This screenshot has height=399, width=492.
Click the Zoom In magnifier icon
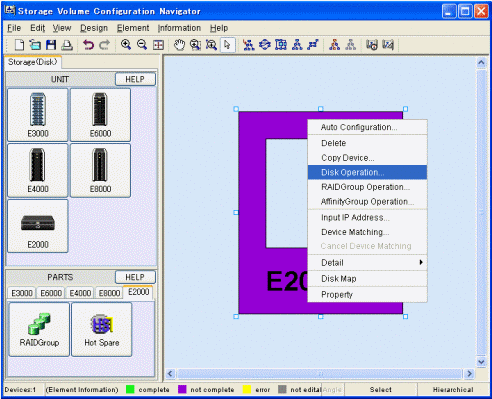(x=126, y=45)
